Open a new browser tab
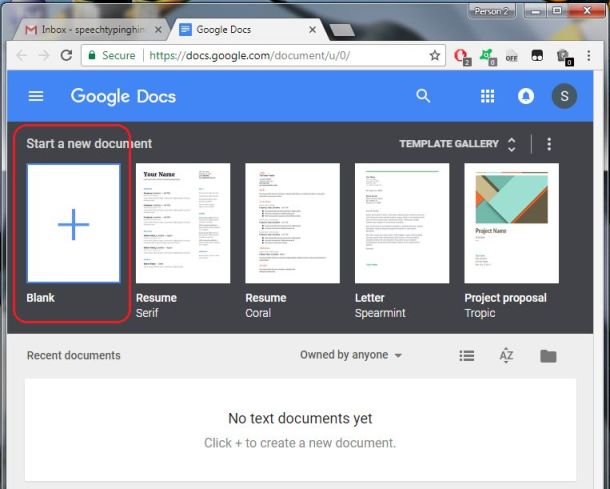This screenshot has width=610, height=489. 342,30
